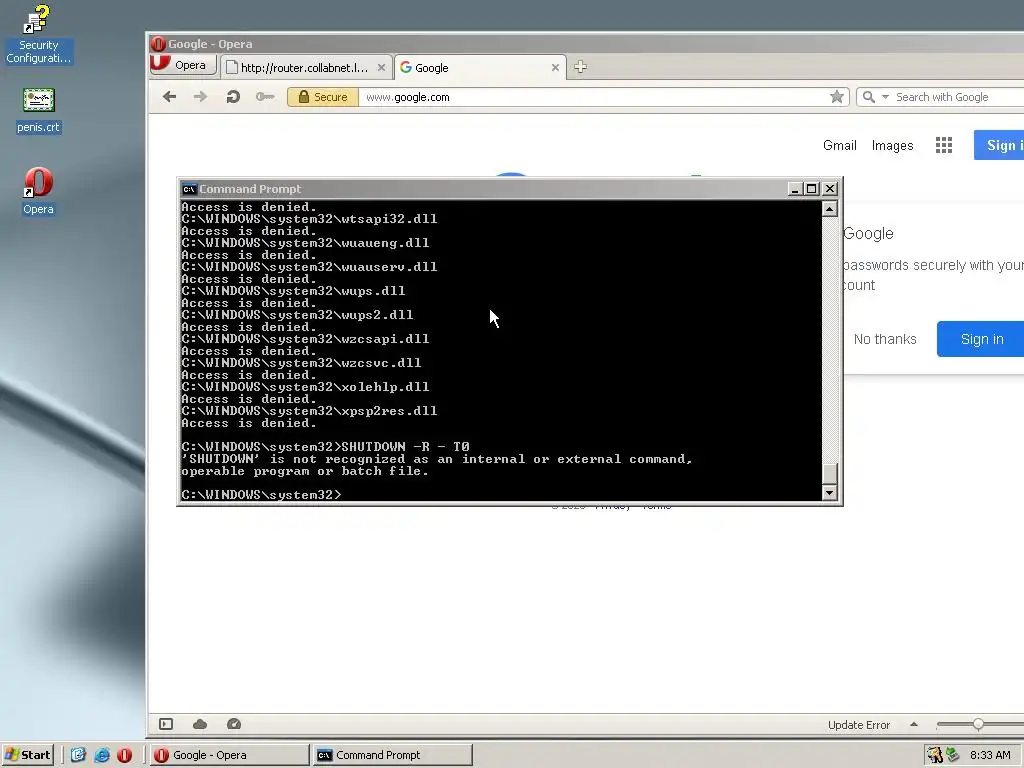Image resolution: width=1024 pixels, height=768 pixels.
Task: Open the Command Prompt system menu icon
Action: (x=189, y=189)
